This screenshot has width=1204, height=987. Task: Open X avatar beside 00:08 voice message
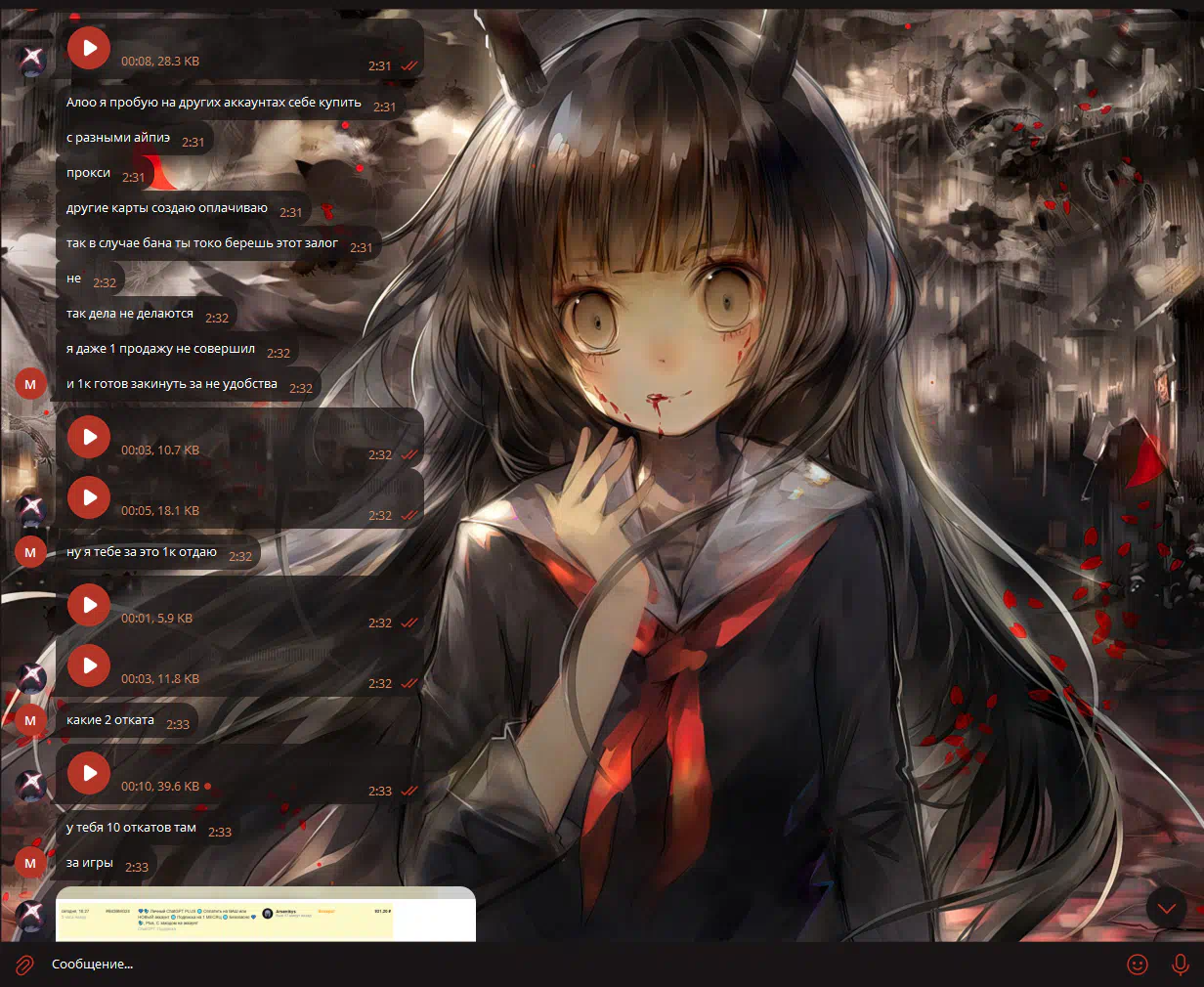coord(30,61)
